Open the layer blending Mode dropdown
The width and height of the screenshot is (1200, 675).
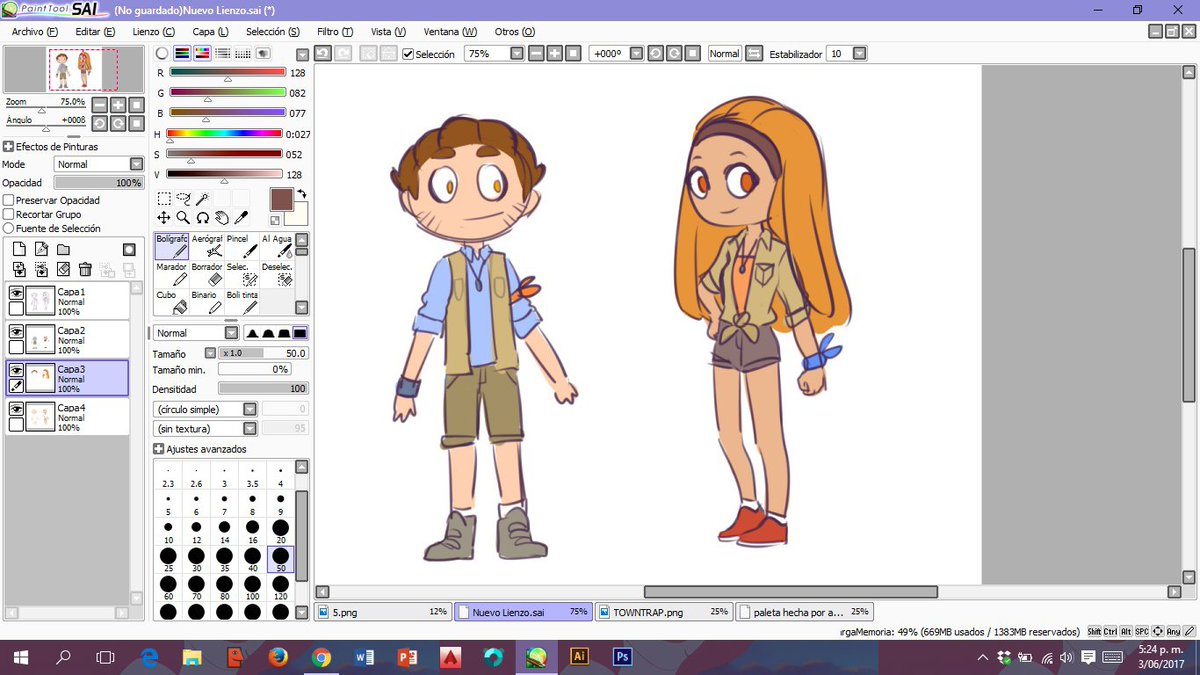click(x=136, y=164)
